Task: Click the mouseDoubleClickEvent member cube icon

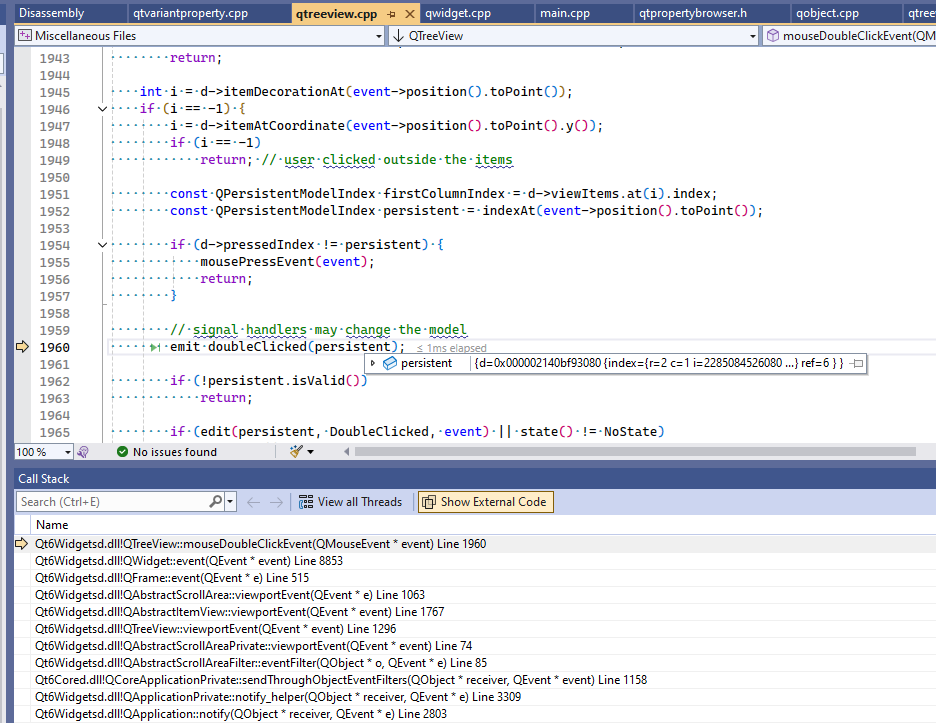Action: click(x=772, y=36)
